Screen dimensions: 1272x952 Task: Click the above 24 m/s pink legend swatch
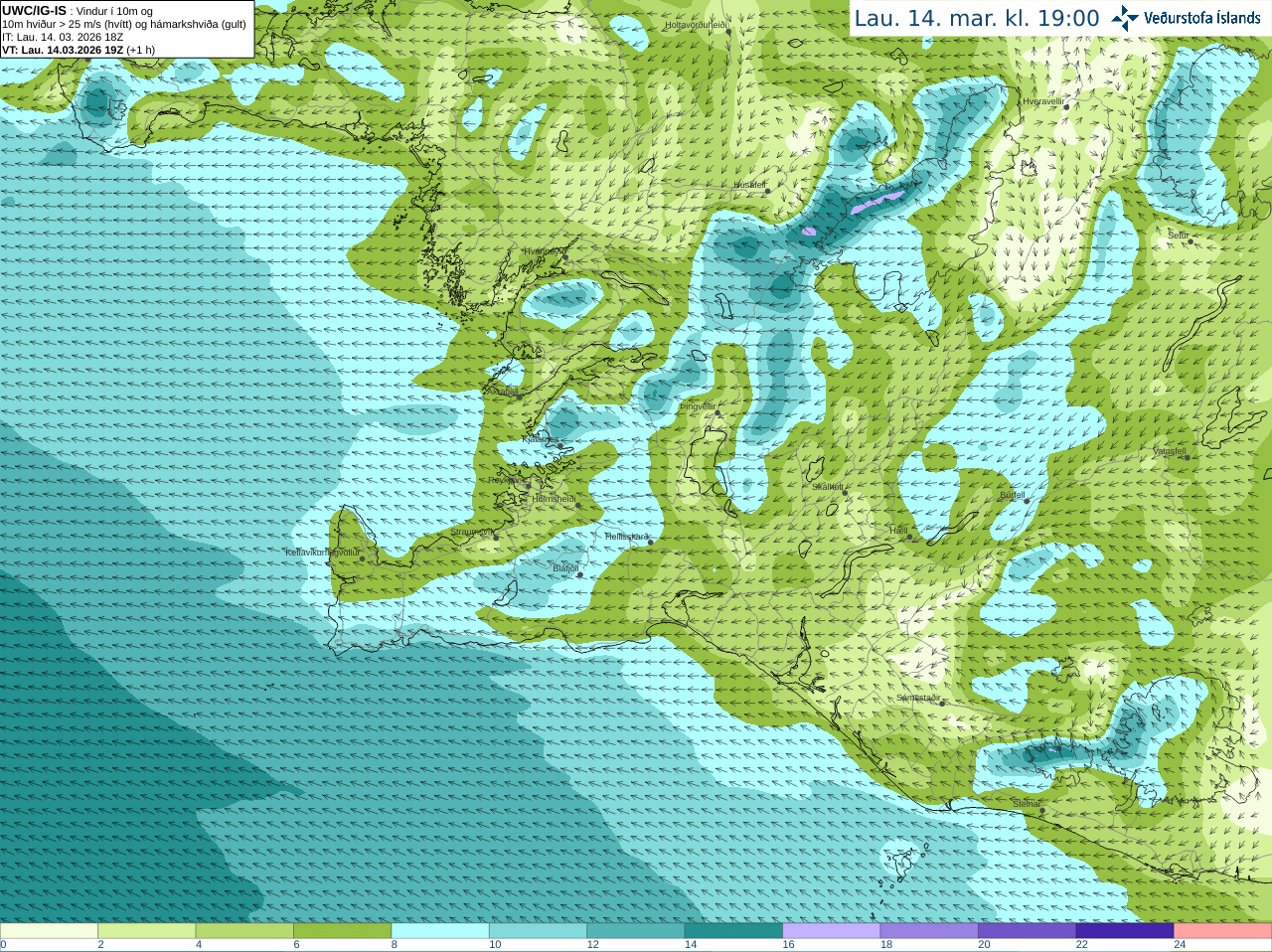point(1223,931)
